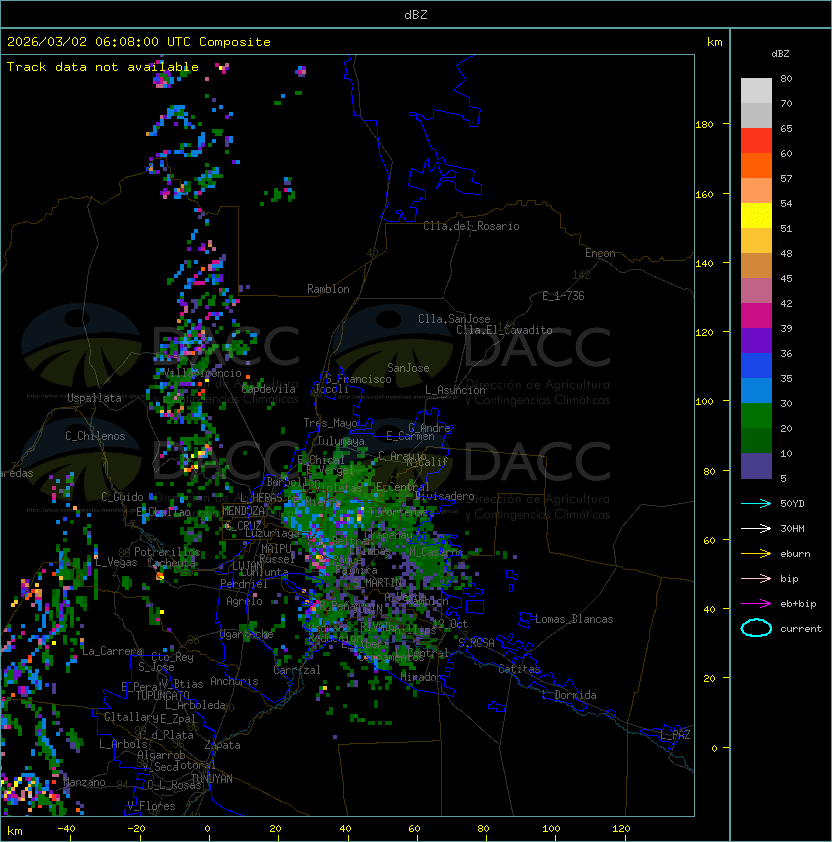Click the 'Anchoris' map label
The image size is (832, 842).
234,681
